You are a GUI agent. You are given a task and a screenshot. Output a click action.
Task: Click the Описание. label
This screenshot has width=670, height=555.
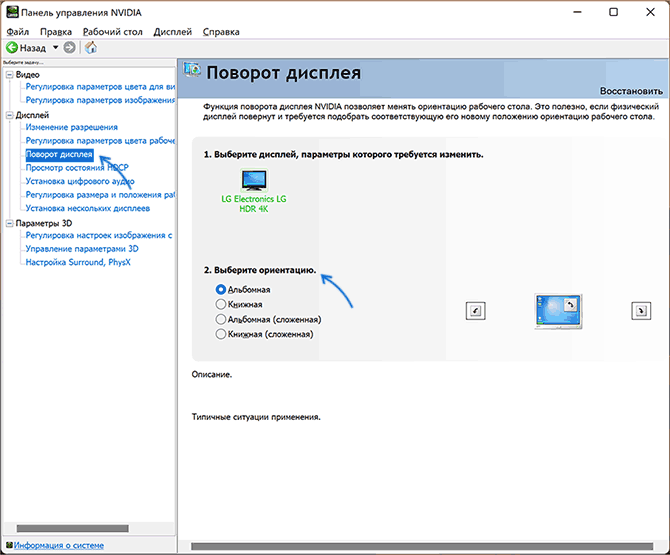click(212, 375)
